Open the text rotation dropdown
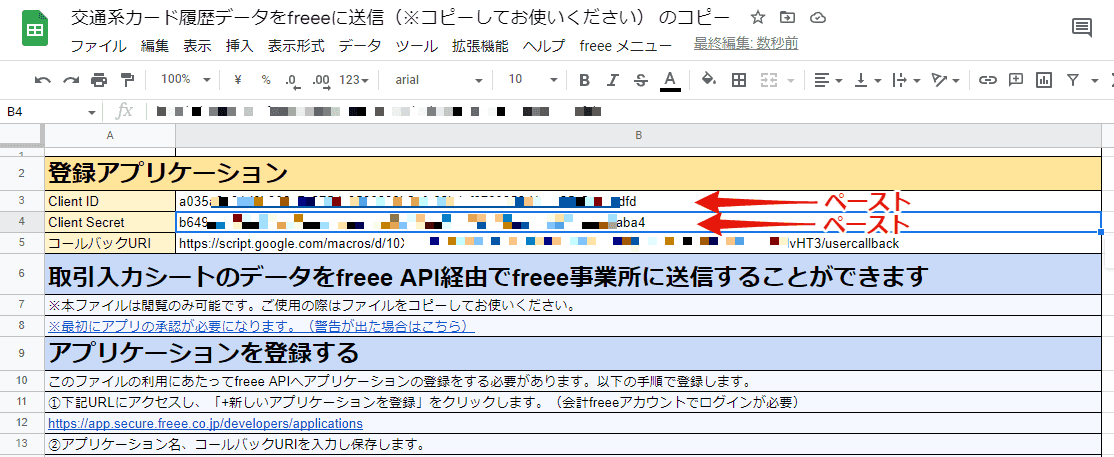The width and height of the screenshot is (1114, 457). pos(946,80)
